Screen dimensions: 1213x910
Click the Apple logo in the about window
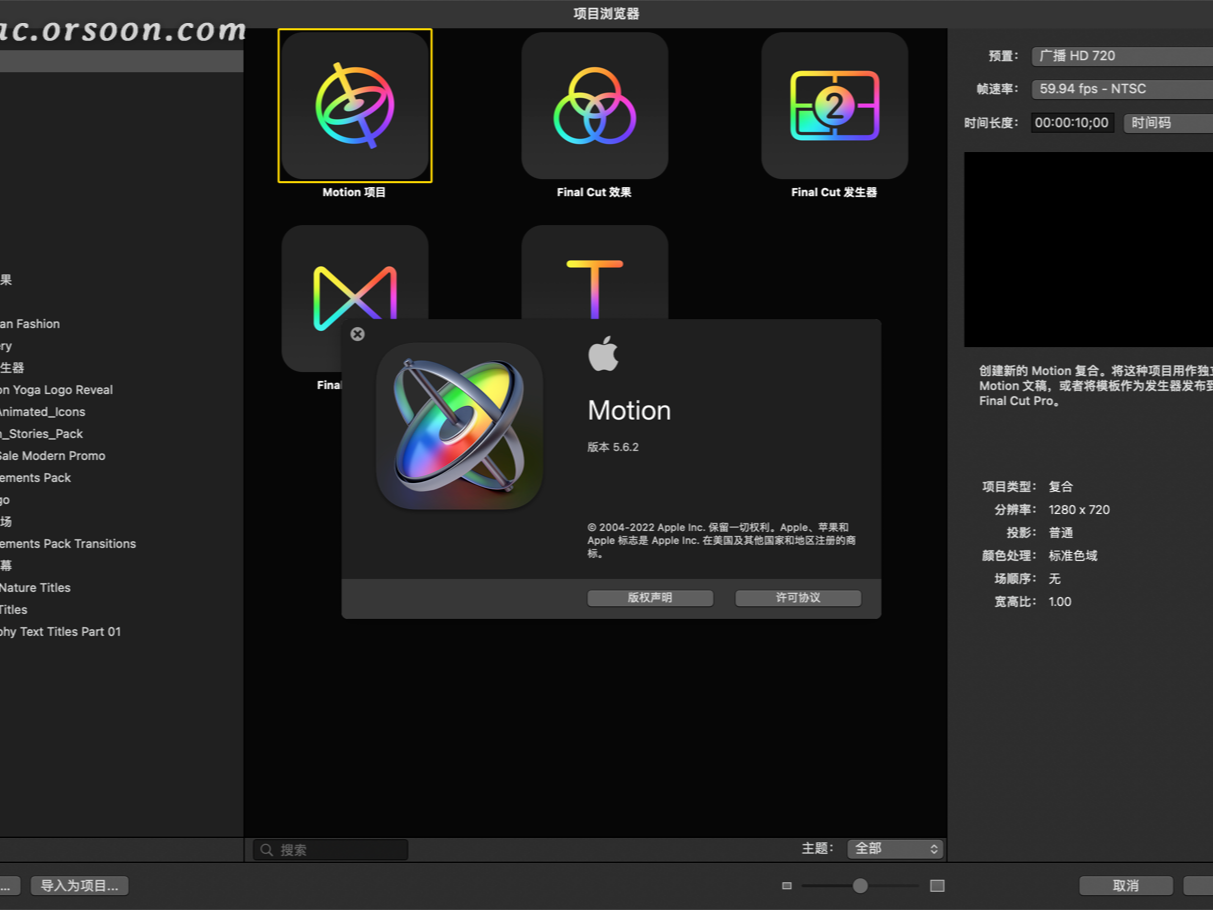point(604,353)
